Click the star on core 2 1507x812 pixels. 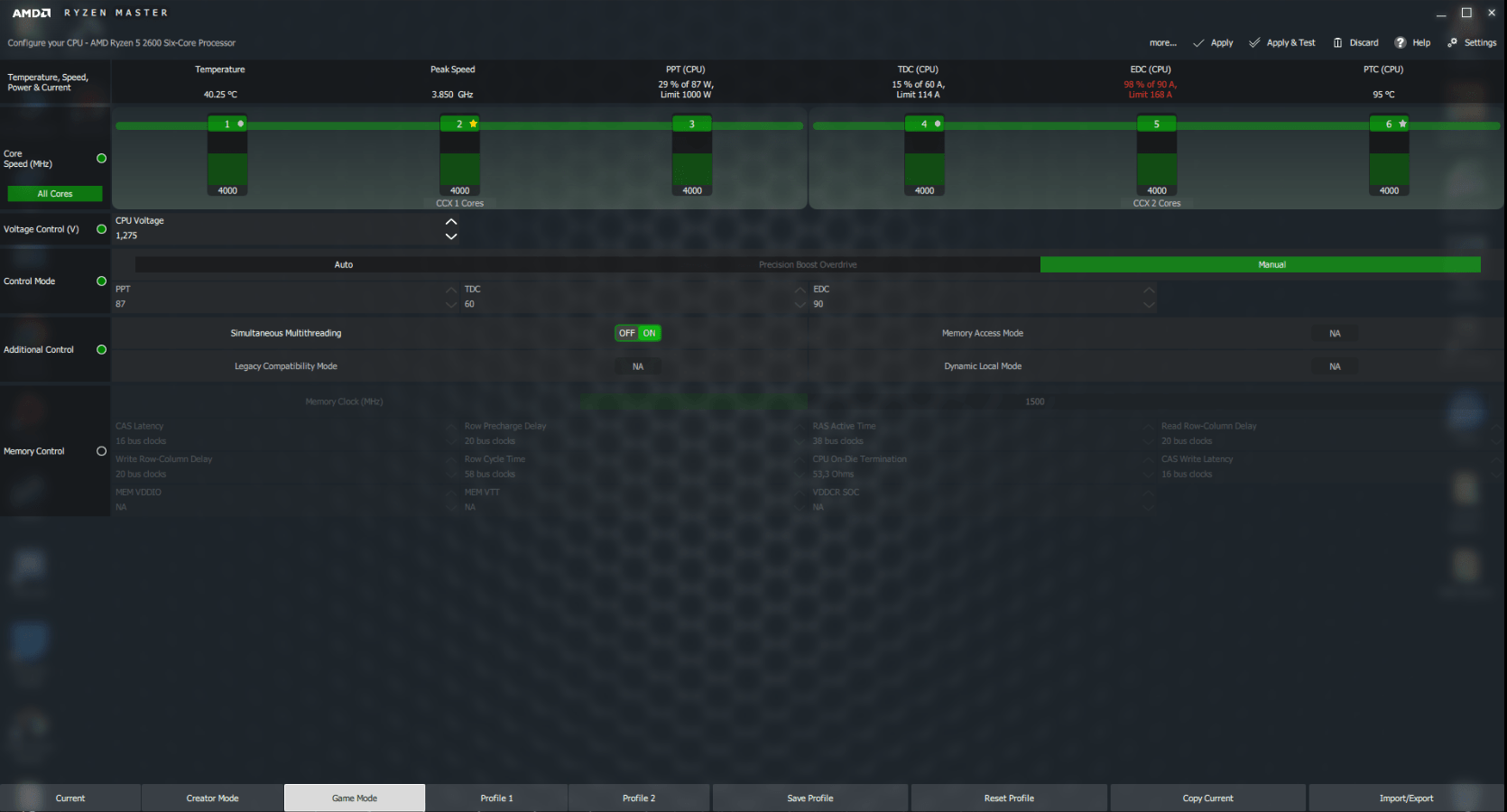(474, 124)
